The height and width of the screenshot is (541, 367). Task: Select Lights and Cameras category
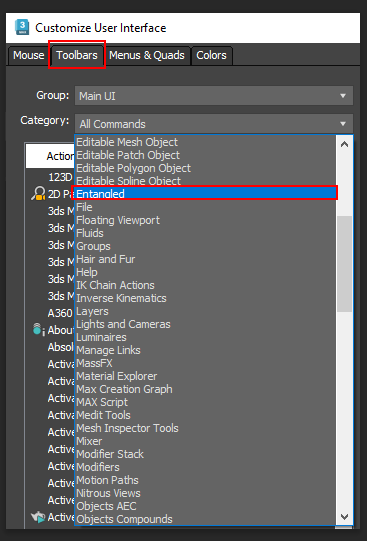(x=206, y=324)
